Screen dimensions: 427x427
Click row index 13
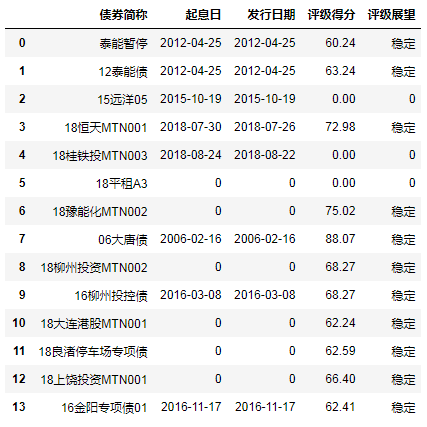pos(19,407)
